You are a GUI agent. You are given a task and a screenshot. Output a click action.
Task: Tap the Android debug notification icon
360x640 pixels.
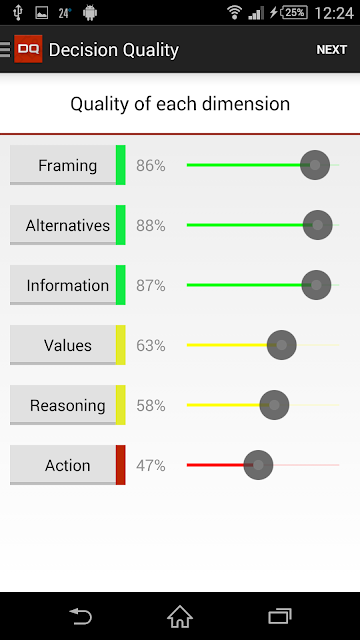tap(90, 13)
